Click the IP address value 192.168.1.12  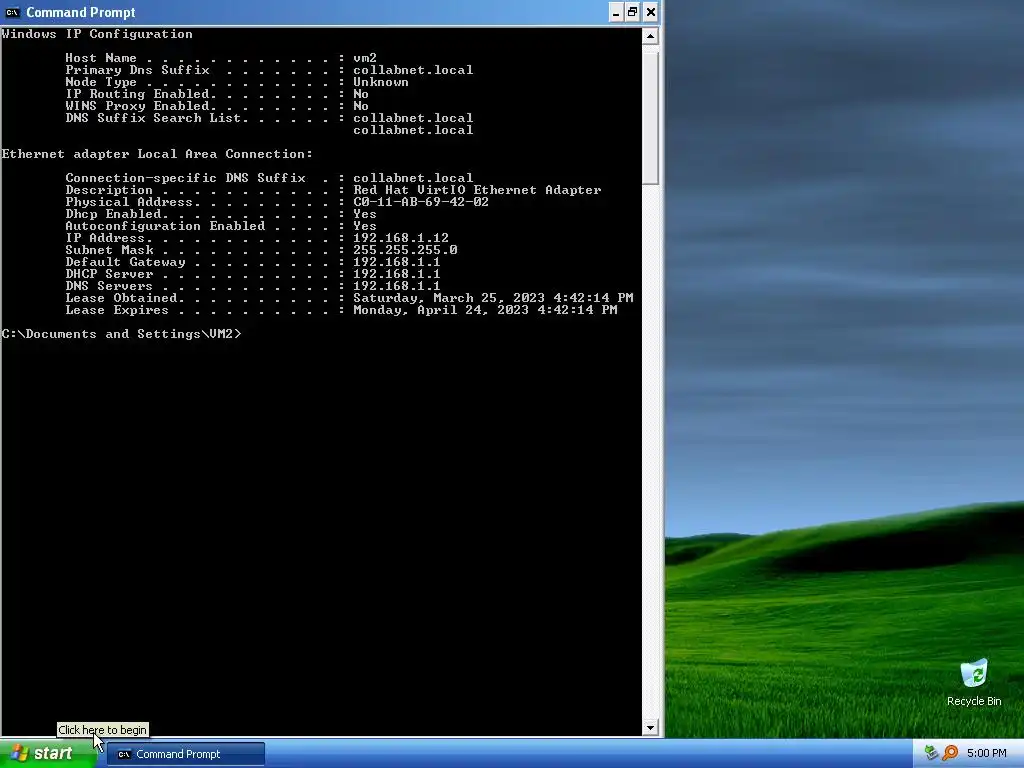click(401, 238)
